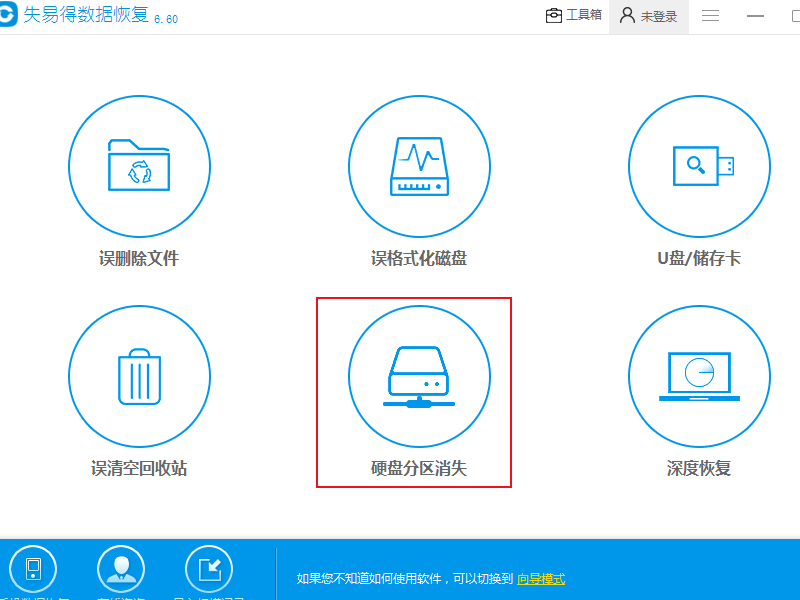This screenshot has height=600, width=800.
Task: Open the phone data recovery icon
Action: point(33,569)
